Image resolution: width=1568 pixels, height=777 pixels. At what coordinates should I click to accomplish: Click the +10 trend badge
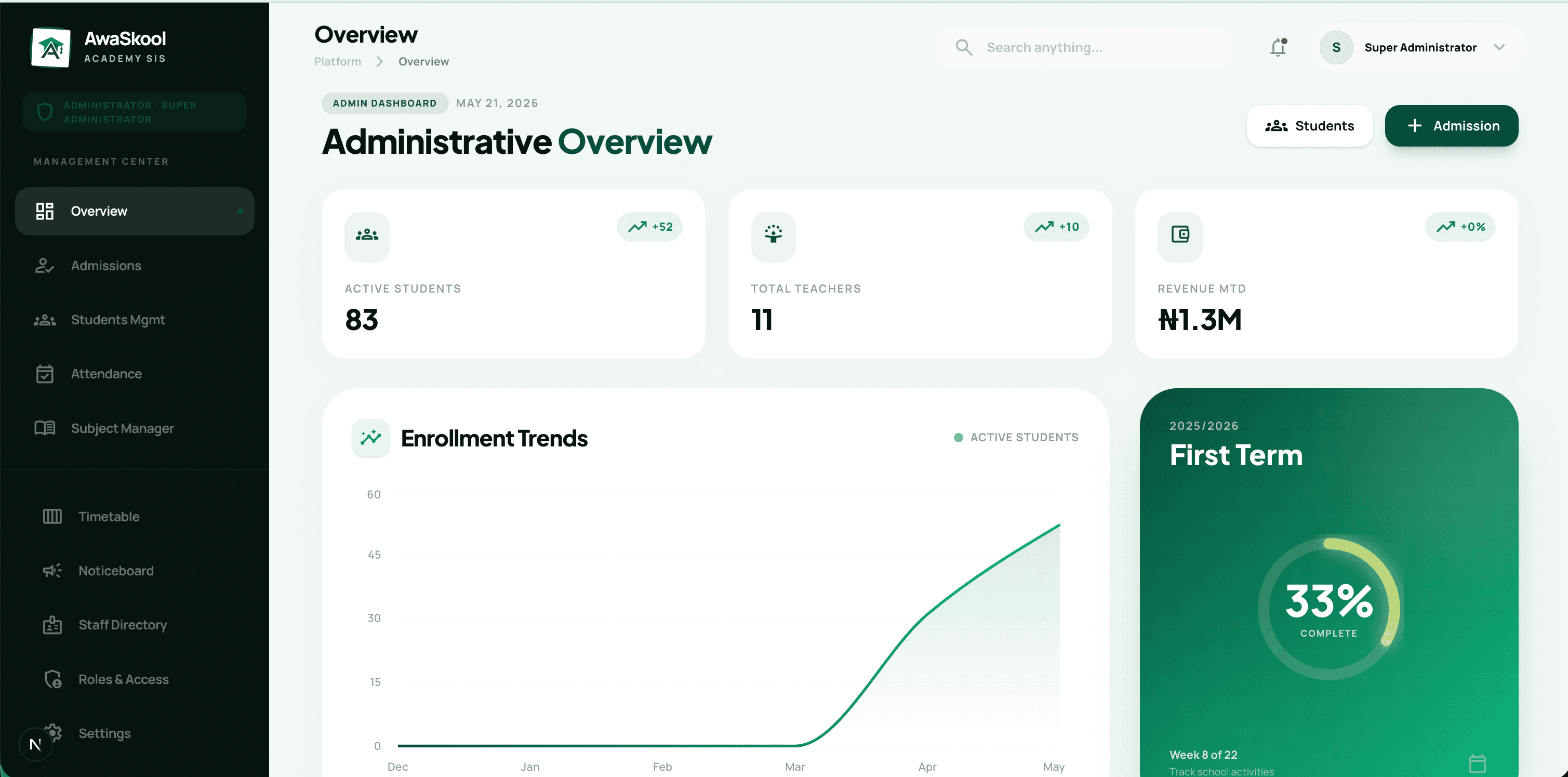click(1056, 227)
